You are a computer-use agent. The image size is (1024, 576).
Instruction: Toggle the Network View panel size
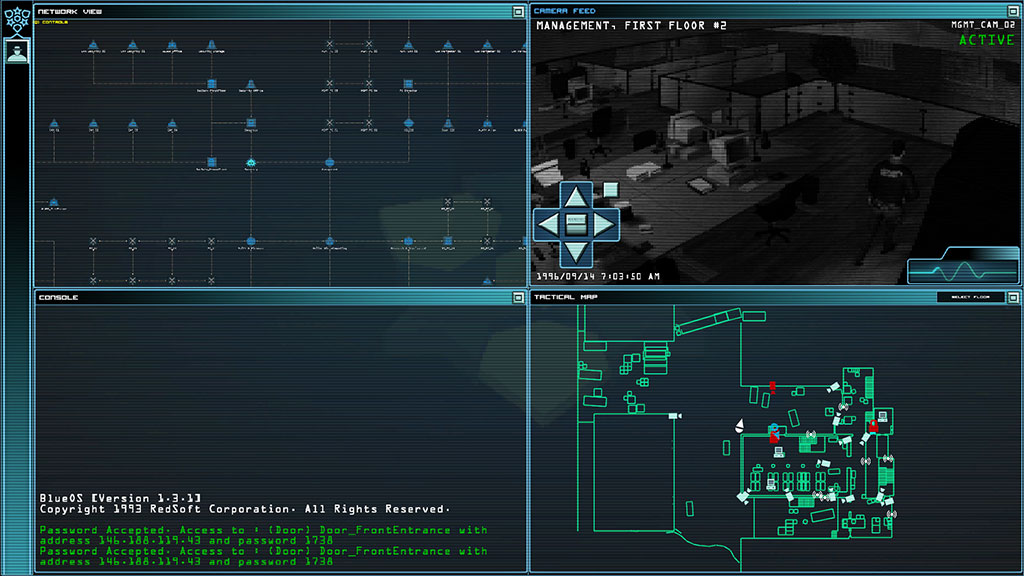(x=517, y=12)
